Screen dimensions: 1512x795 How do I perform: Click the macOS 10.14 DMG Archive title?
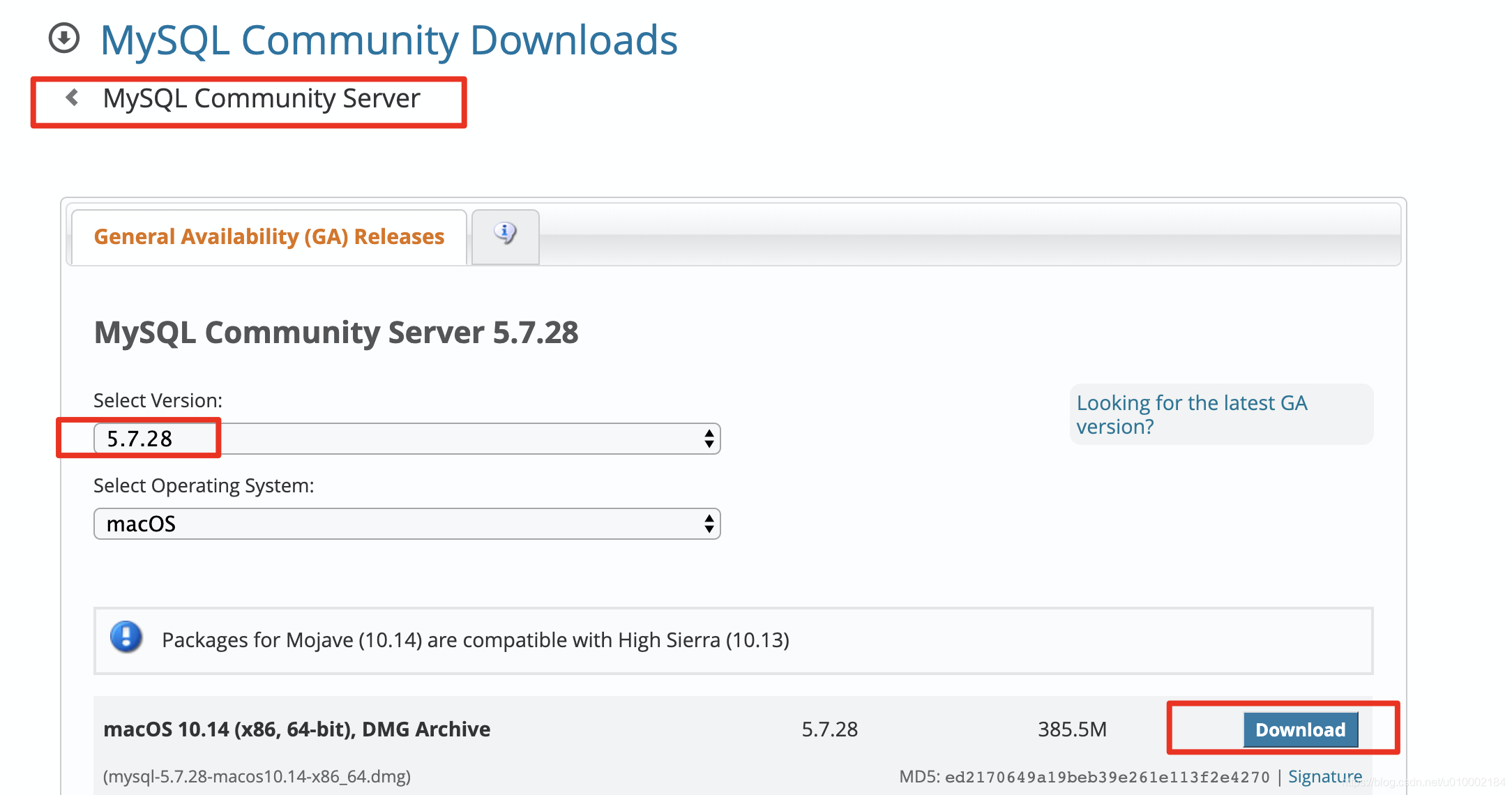pyautogui.click(x=296, y=729)
